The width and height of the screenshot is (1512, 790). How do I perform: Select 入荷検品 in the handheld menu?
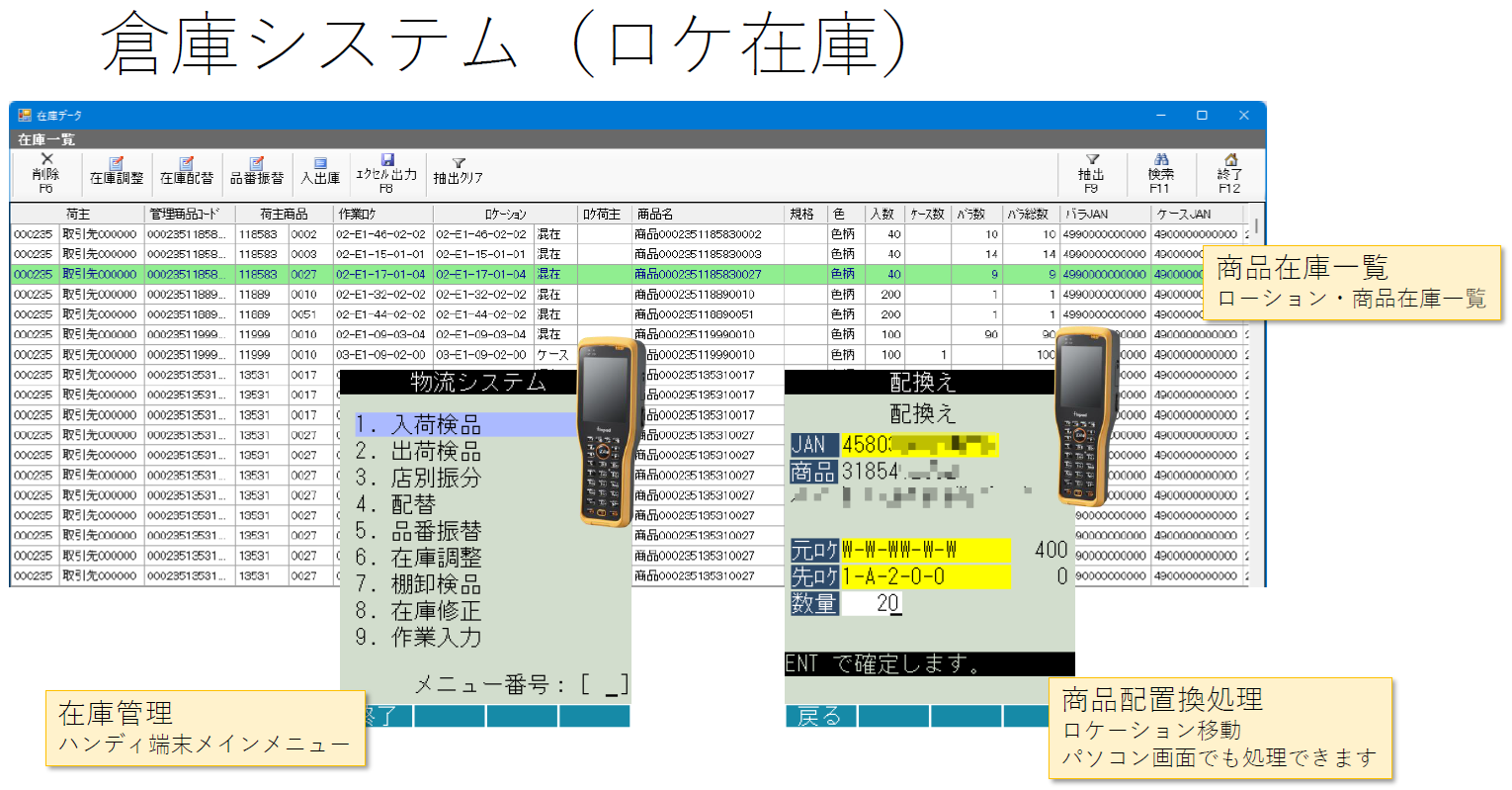[435, 425]
